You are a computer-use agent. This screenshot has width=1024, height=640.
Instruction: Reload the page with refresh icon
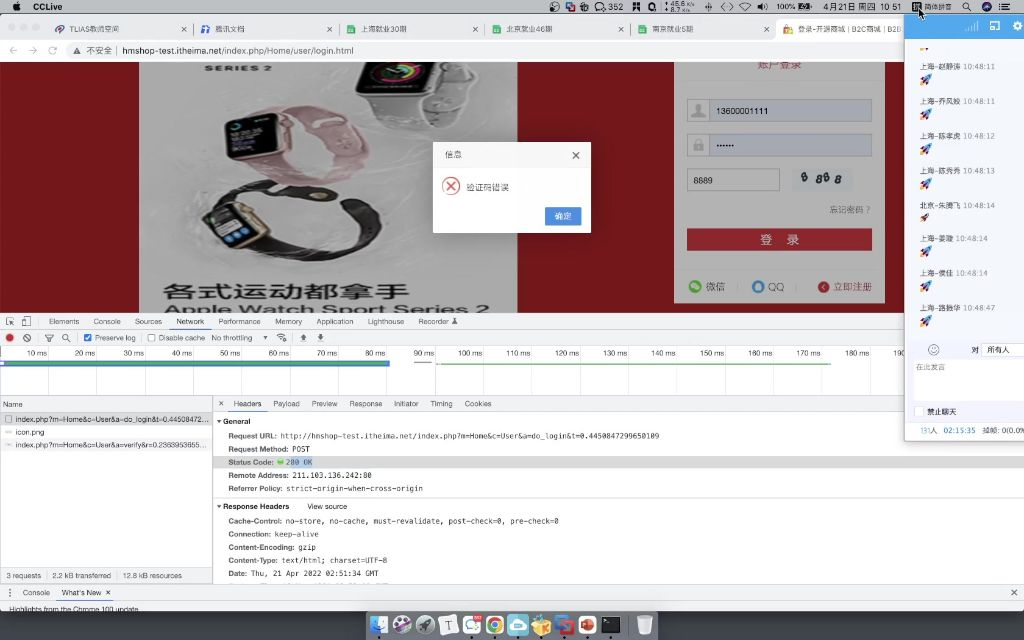pos(52,50)
